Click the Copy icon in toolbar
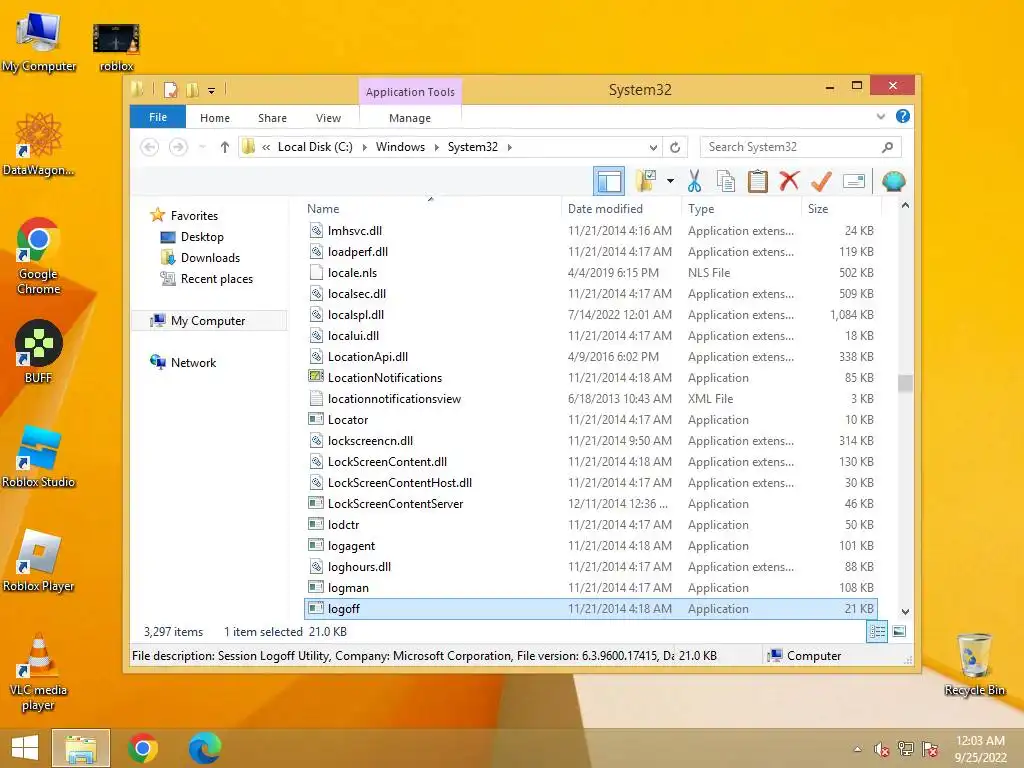 click(726, 182)
